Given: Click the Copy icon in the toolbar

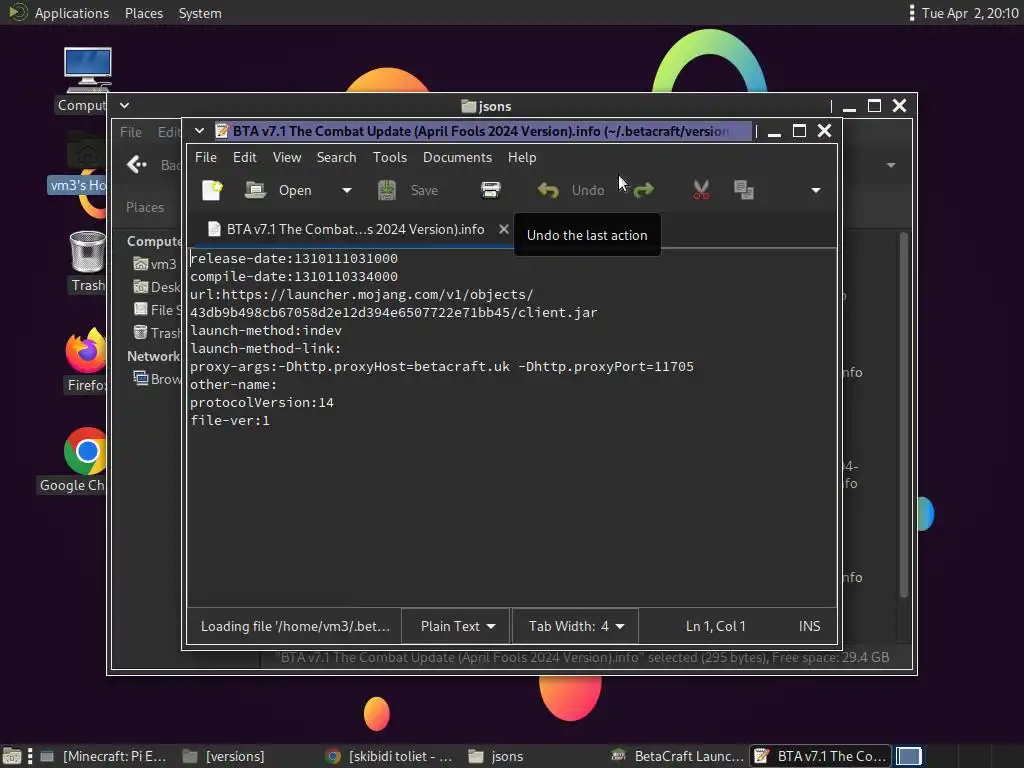Looking at the screenshot, I should click(x=744, y=190).
